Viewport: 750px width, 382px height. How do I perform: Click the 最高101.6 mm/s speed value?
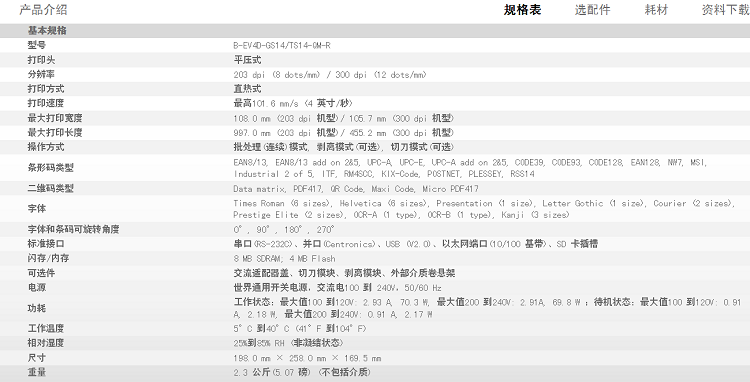click(293, 103)
